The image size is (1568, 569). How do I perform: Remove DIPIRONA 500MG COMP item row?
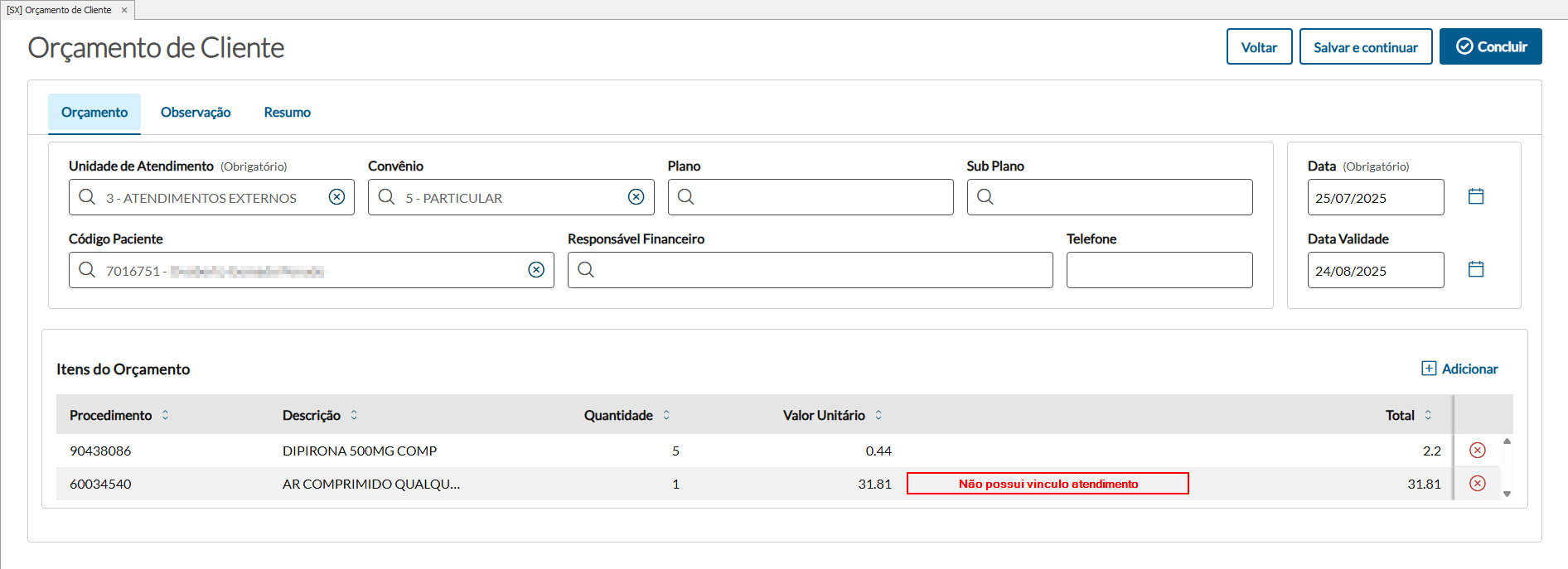[x=1477, y=451]
